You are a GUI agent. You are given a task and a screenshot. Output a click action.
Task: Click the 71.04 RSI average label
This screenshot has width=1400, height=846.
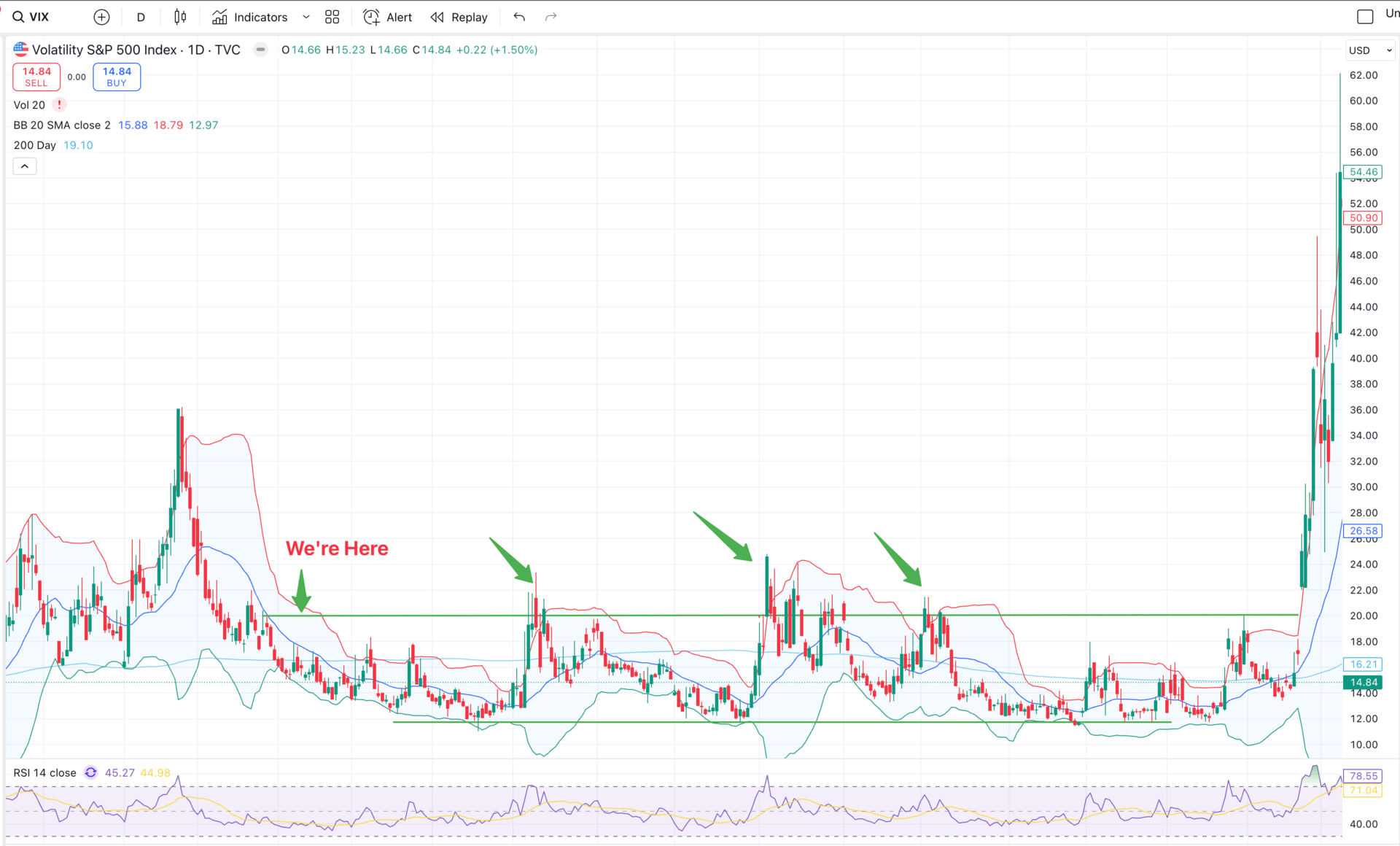pos(1364,791)
